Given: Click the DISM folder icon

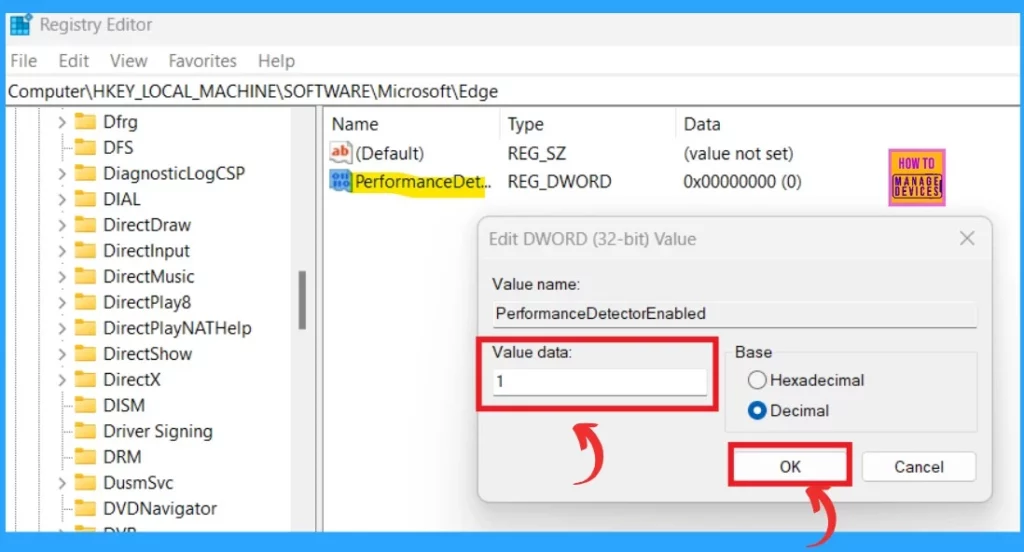Looking at the screenshot, I should click(85, 405).
